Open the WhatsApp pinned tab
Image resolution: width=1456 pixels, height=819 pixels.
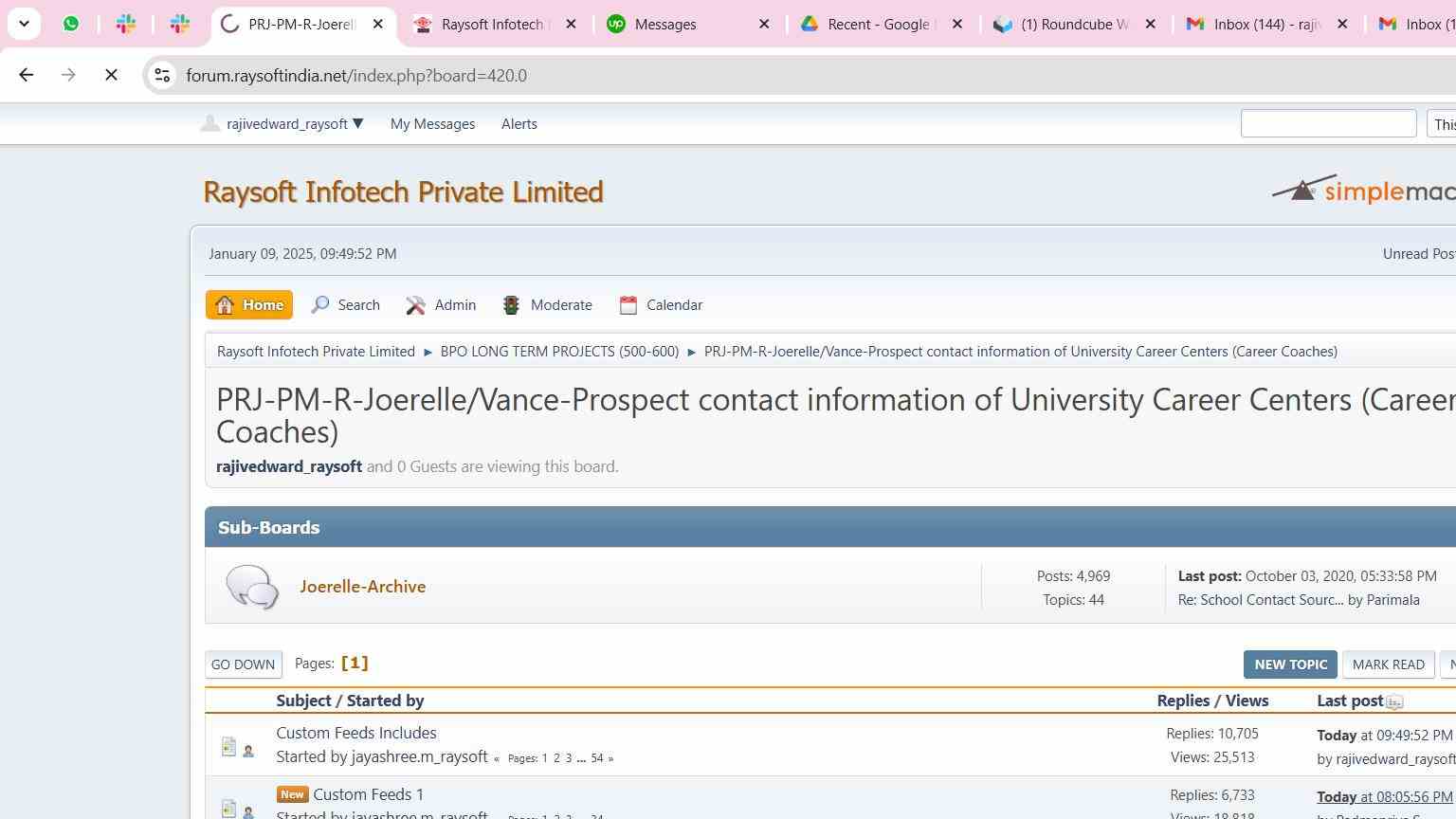(x=71, y=24)
